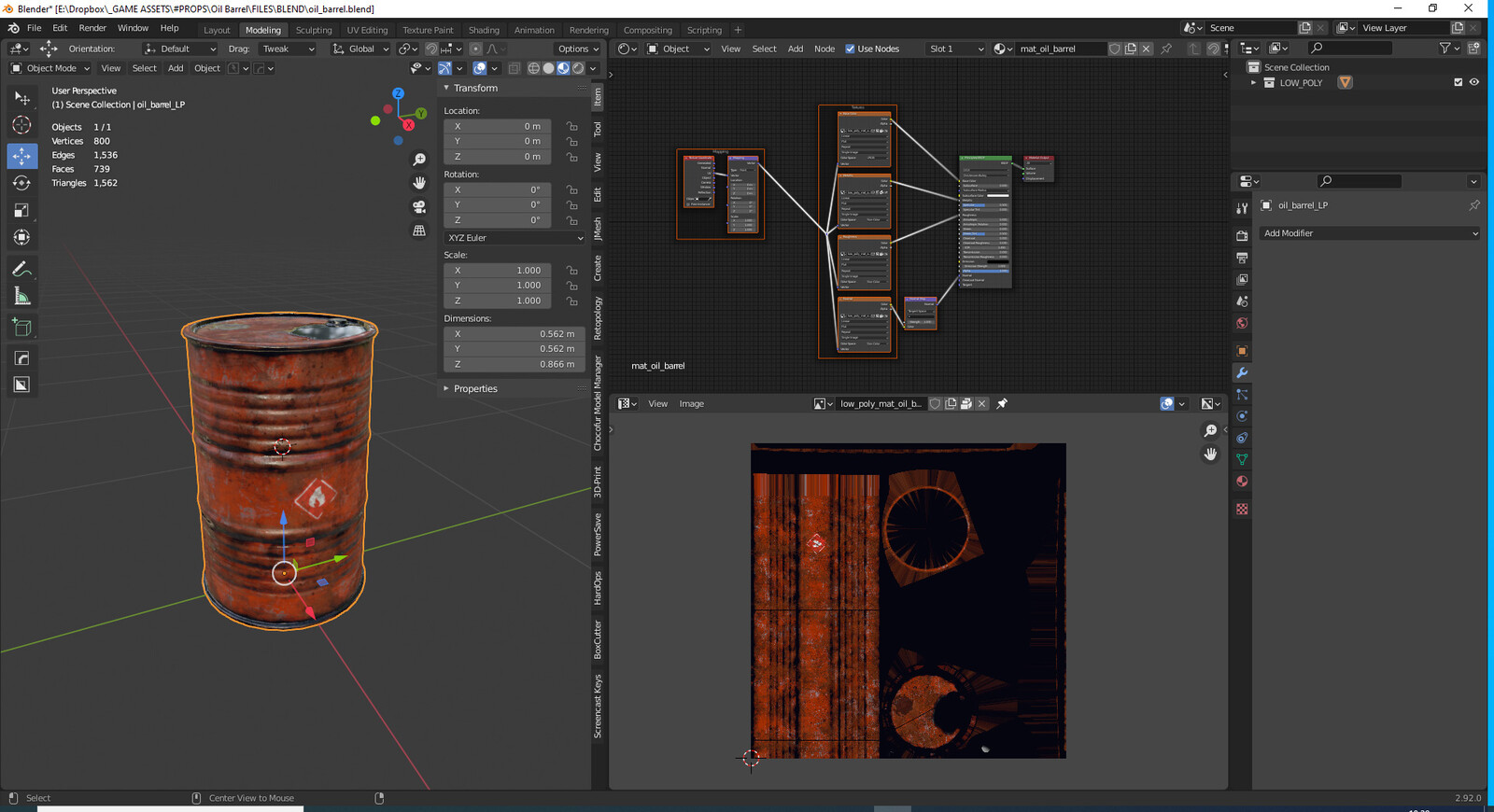1494x812 pixels.
Task: Open the Object Data green triangle tab
Action: [x=1242, y=459]
